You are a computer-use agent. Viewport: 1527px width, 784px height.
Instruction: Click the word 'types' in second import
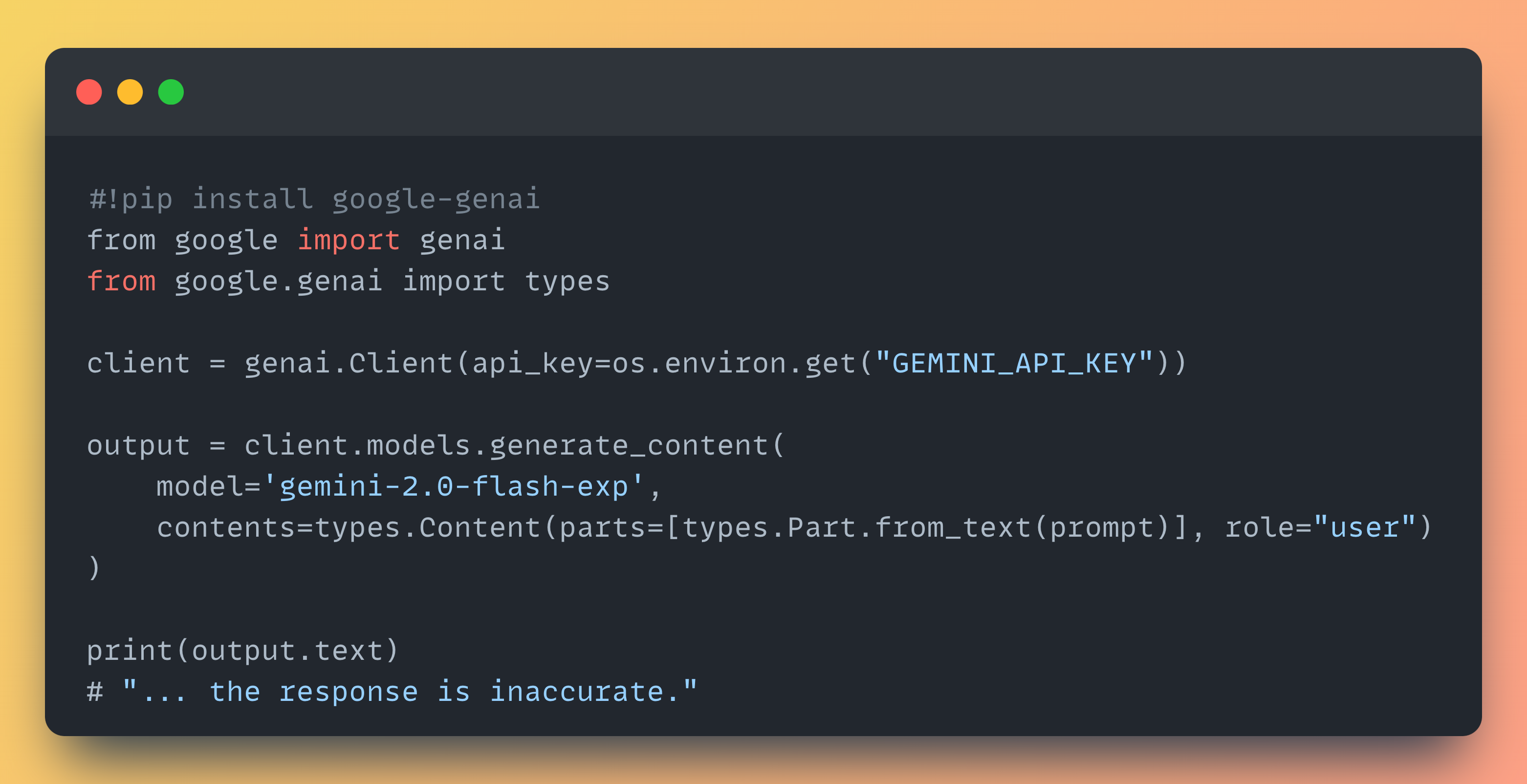point(567,281)
